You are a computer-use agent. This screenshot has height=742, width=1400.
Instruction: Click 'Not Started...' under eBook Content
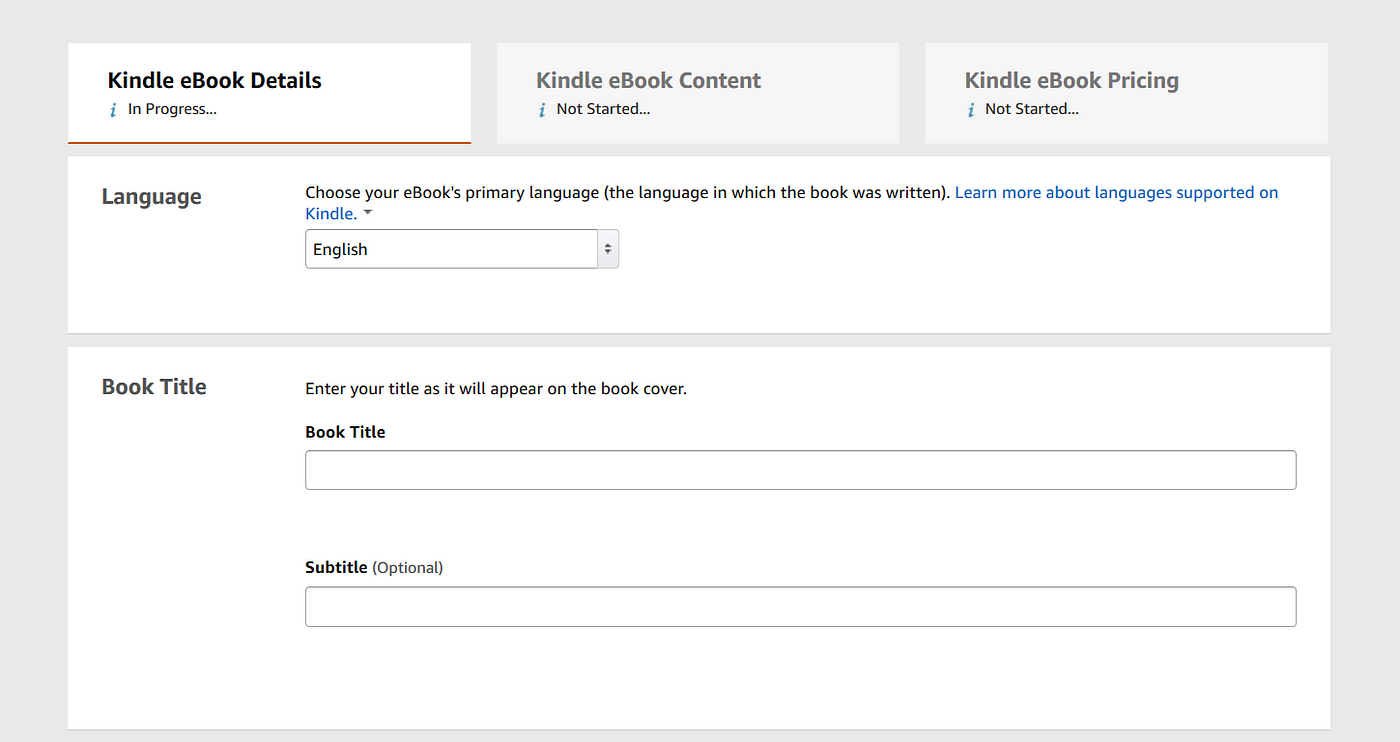(x=603, y=109)
